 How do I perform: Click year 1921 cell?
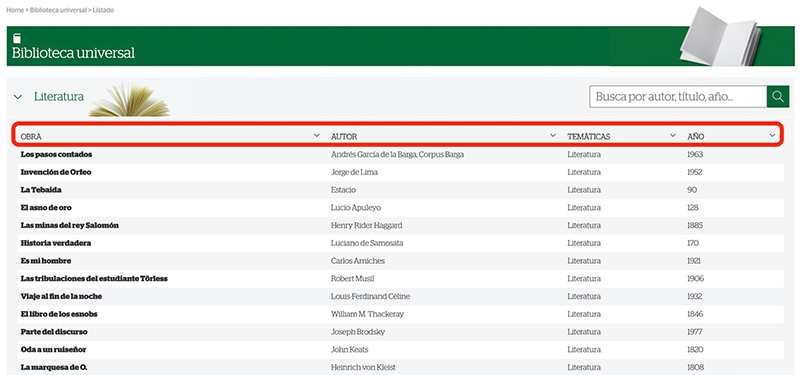[x=695, y=261]
